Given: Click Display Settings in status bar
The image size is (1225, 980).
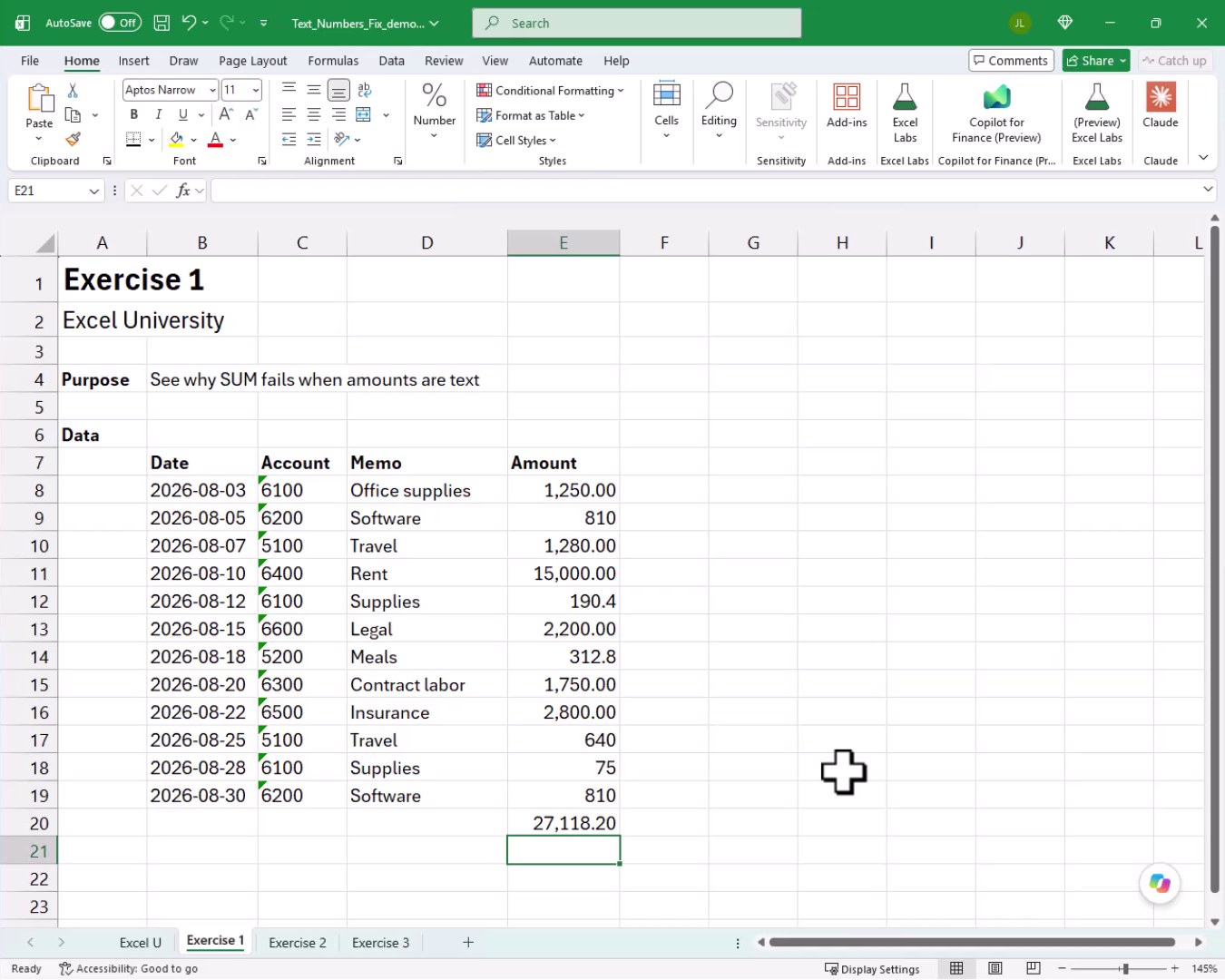Looking at the screenshot, I should click(x=871, y=969).
